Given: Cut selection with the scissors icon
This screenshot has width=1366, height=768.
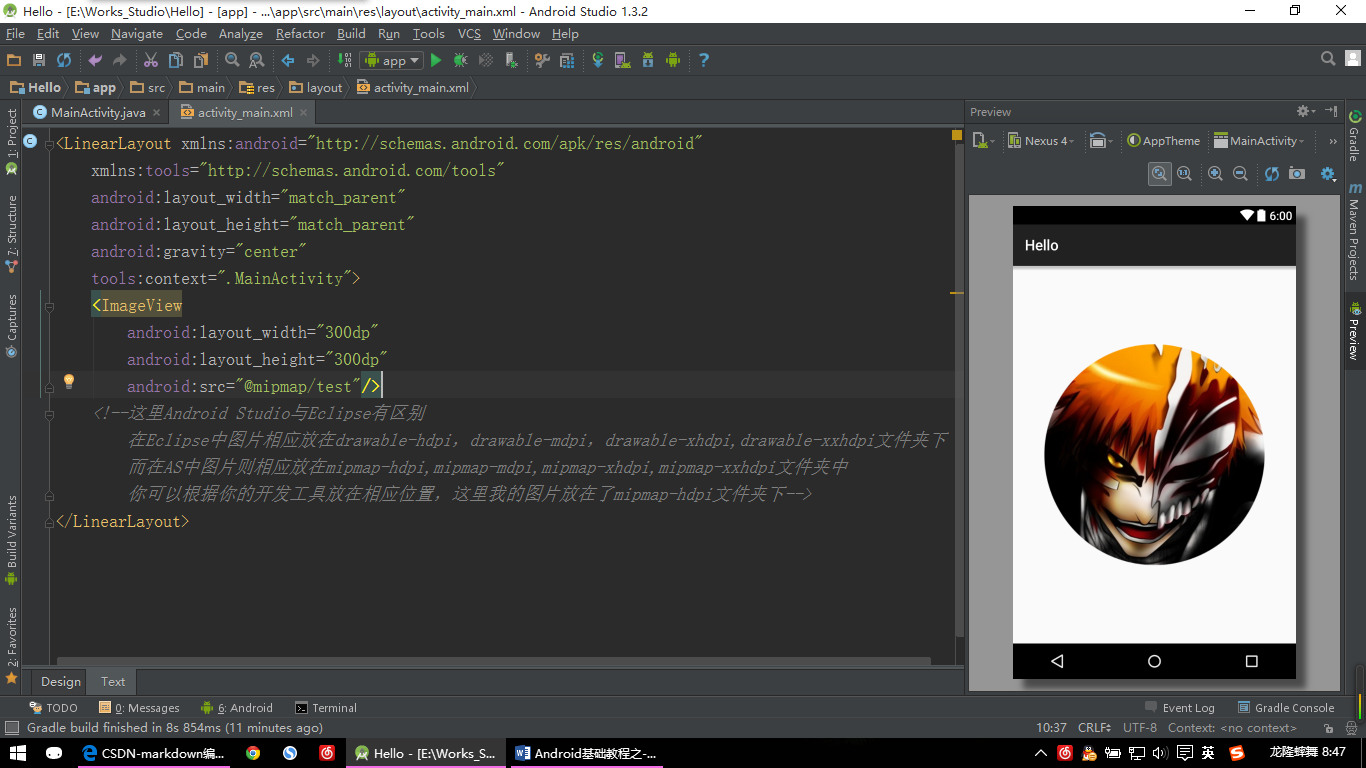Looking at the screenshot, I should 151,60.
